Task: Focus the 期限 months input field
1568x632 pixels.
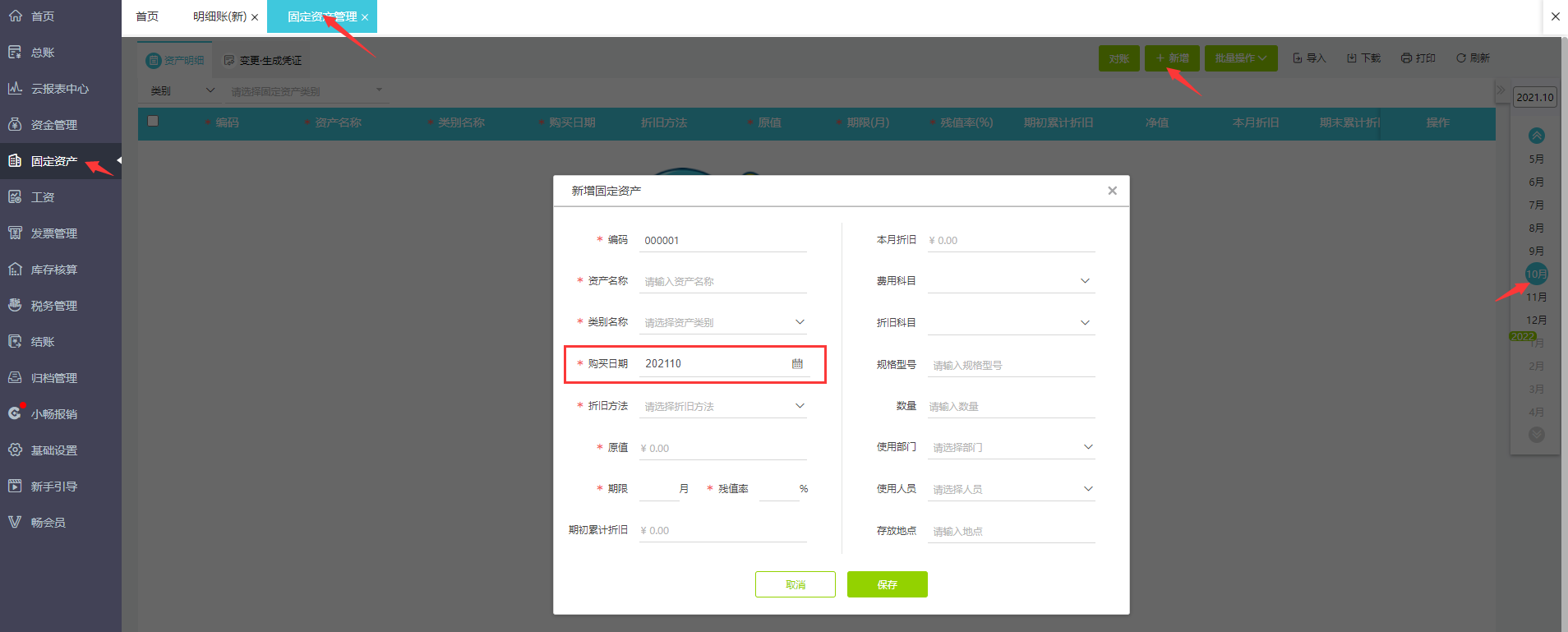Action: click(x=658, y=489)
